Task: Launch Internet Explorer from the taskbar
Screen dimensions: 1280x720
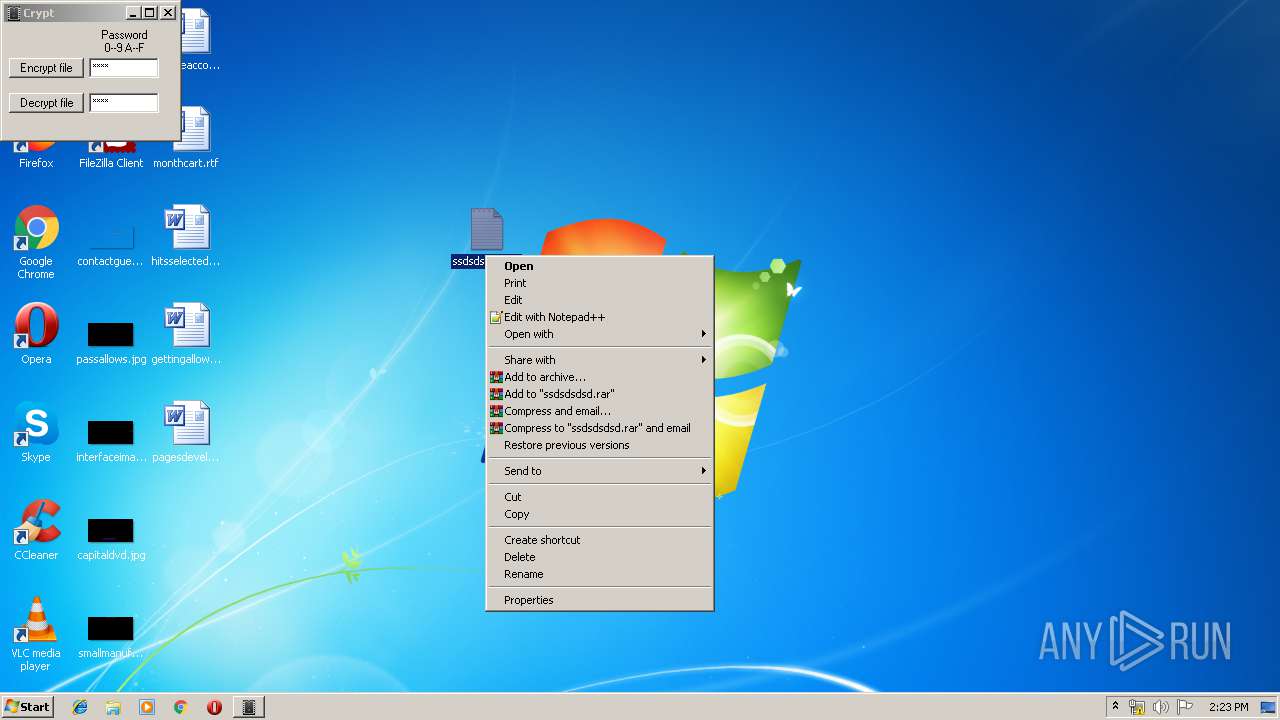Action: pos(80,707)
